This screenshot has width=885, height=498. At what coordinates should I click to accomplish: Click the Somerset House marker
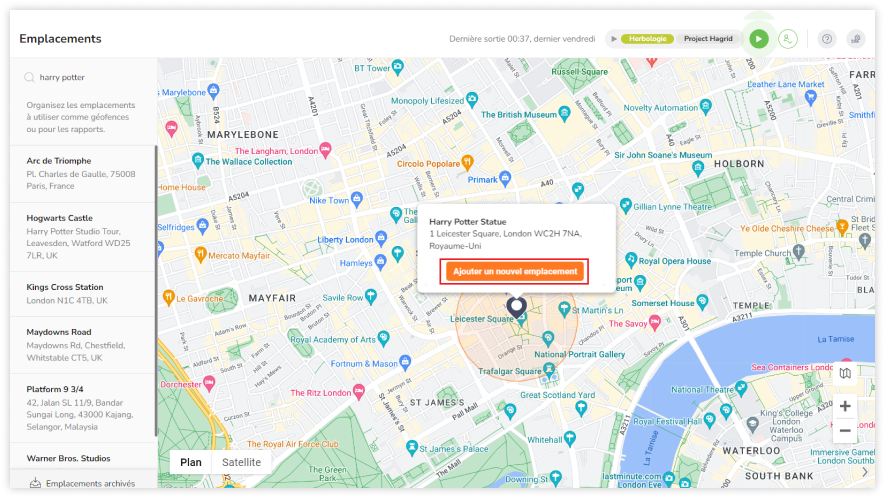click(702, 302)
